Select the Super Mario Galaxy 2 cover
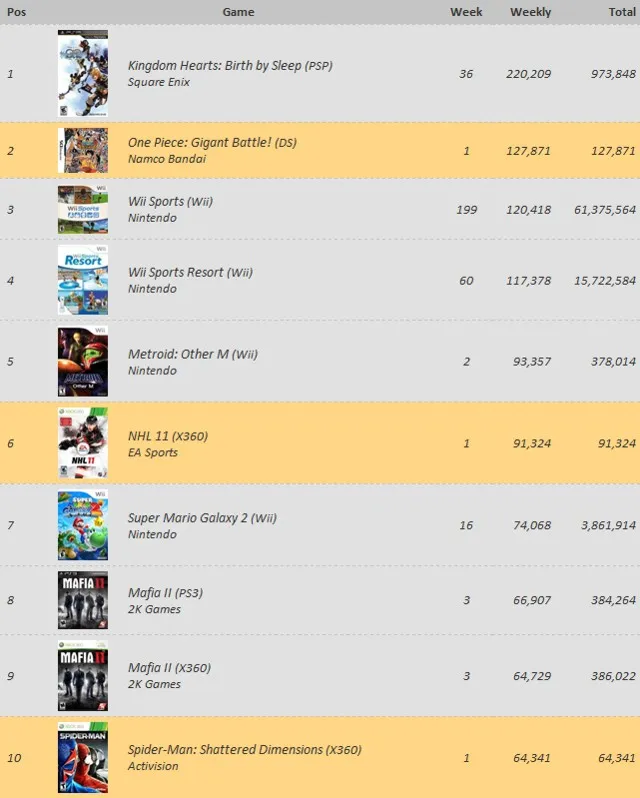Screen dimensions: 640x798 click(x=83, y=525)
